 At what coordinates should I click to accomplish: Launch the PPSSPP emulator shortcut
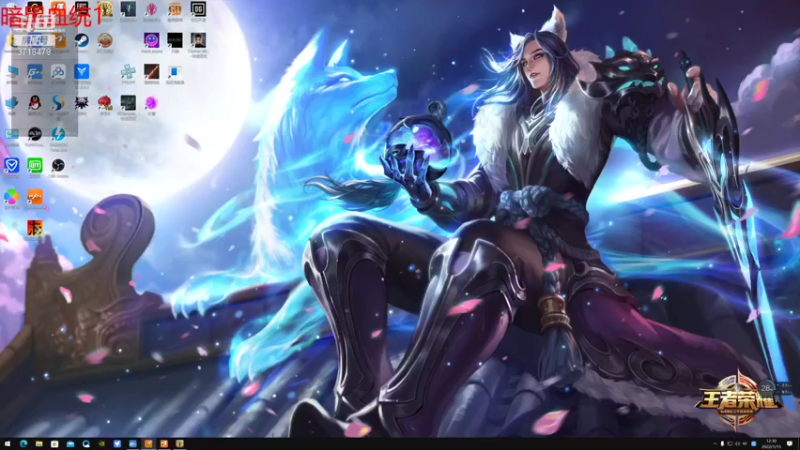click(128, 72)
